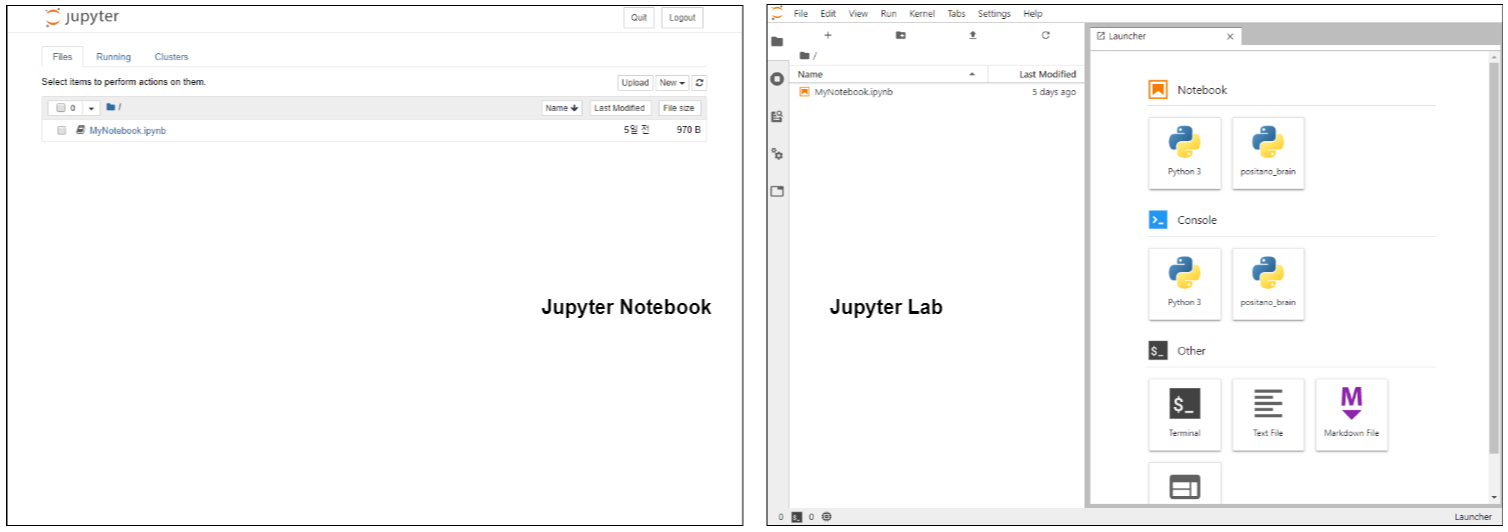Refresh the notebook list in Jupyter Notebook
The width and height of the screenshot is (1508, 532).
tap(700, 83)
